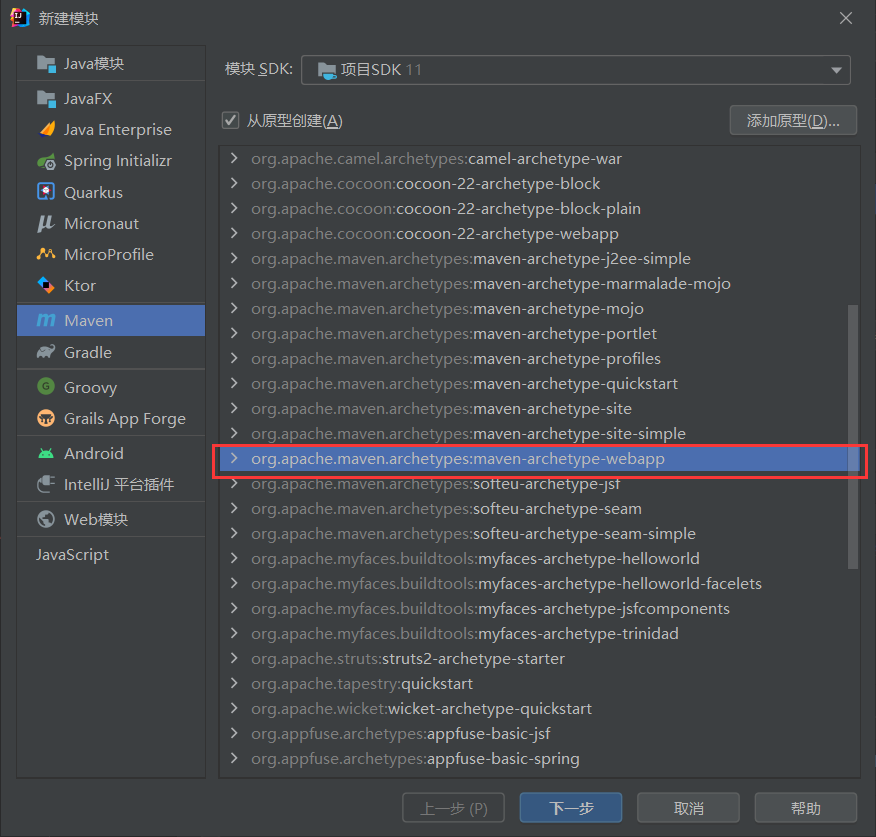This screenshot has height=837, width=876.
Task: Click the 下一步 button
Action: click(570, 807)
